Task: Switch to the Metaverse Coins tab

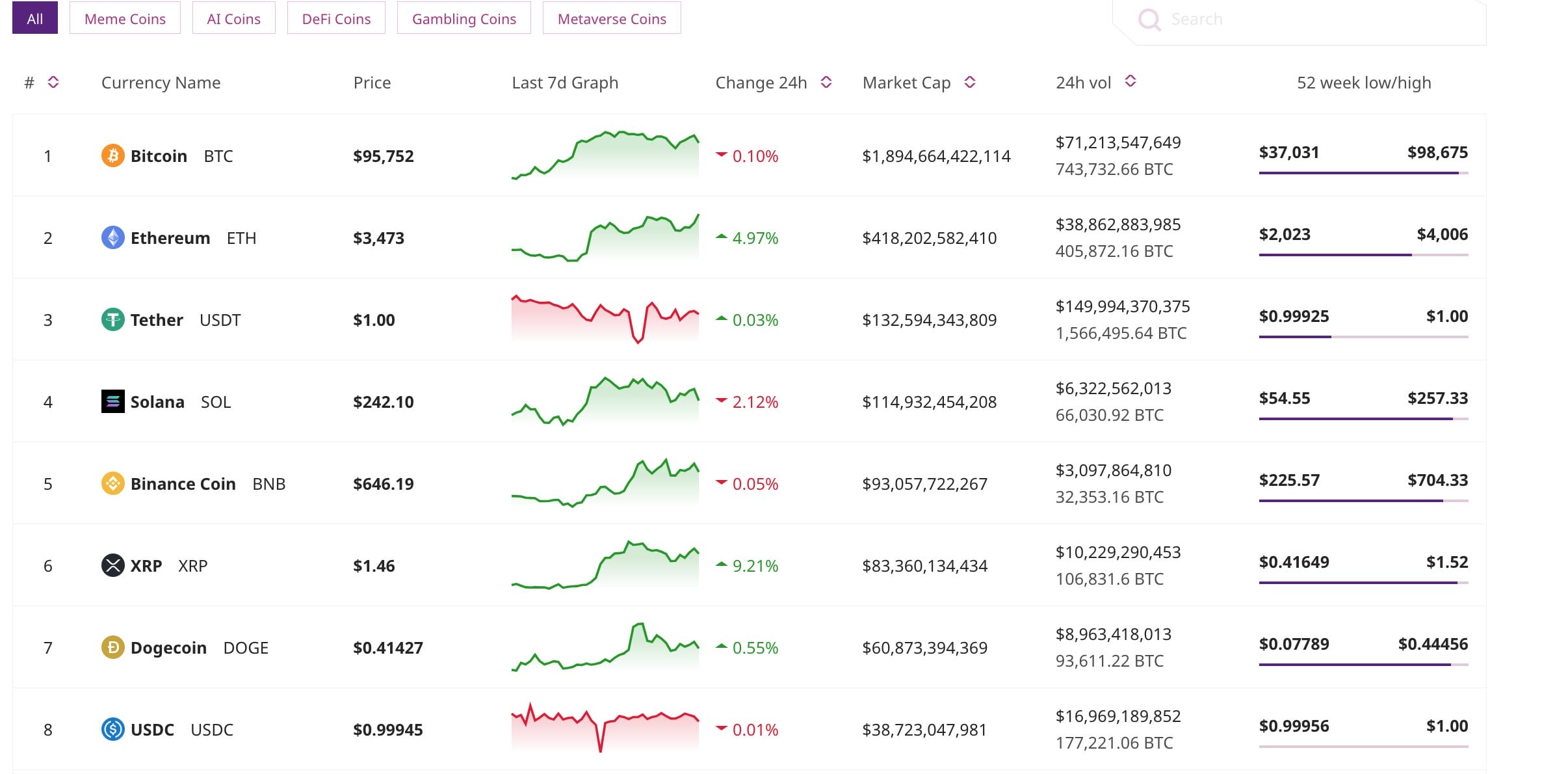Action: (612, 18)
